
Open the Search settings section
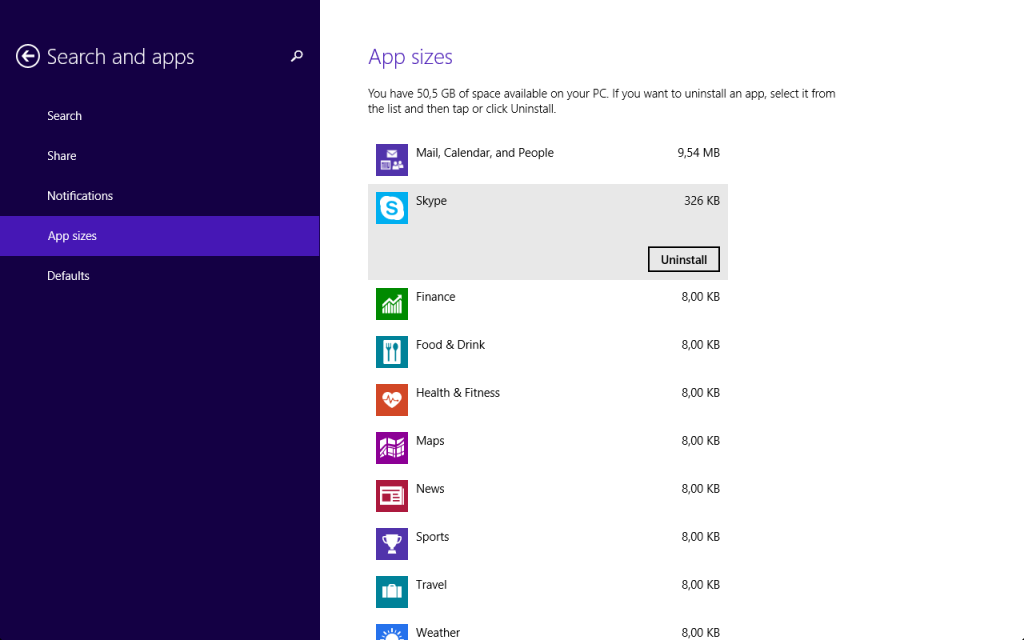(159, 116)
